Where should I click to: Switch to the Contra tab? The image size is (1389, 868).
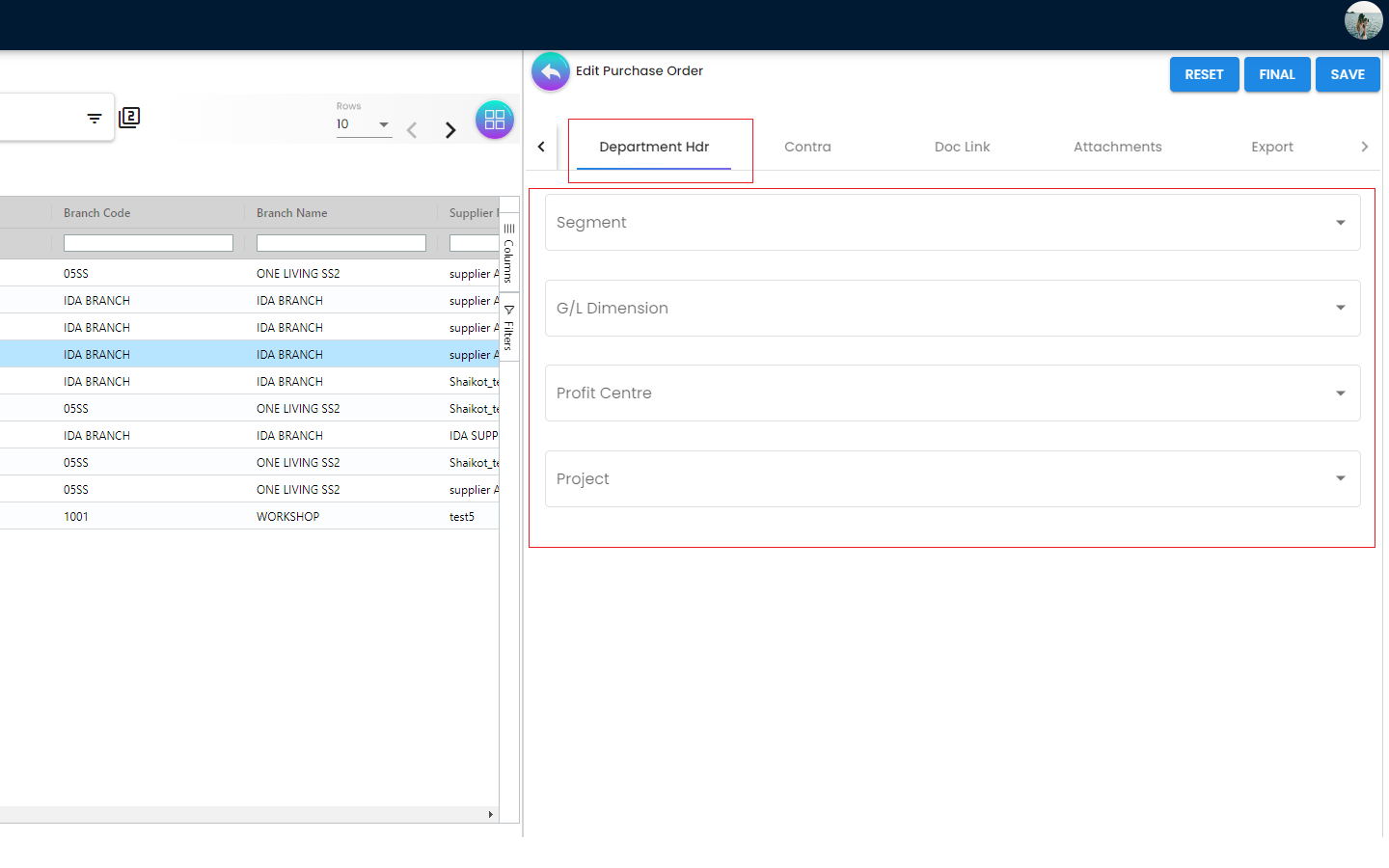[x=807, y=147]
